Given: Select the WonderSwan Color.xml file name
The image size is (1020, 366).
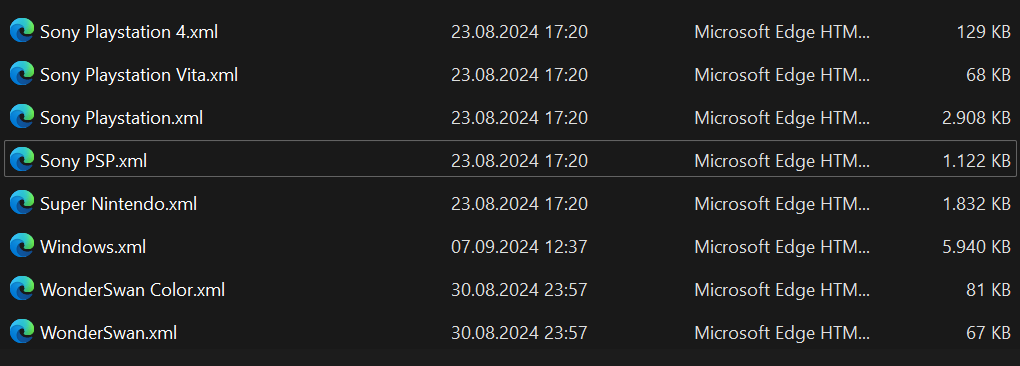Looking at the screenshot, I should (x=133, y=289).
